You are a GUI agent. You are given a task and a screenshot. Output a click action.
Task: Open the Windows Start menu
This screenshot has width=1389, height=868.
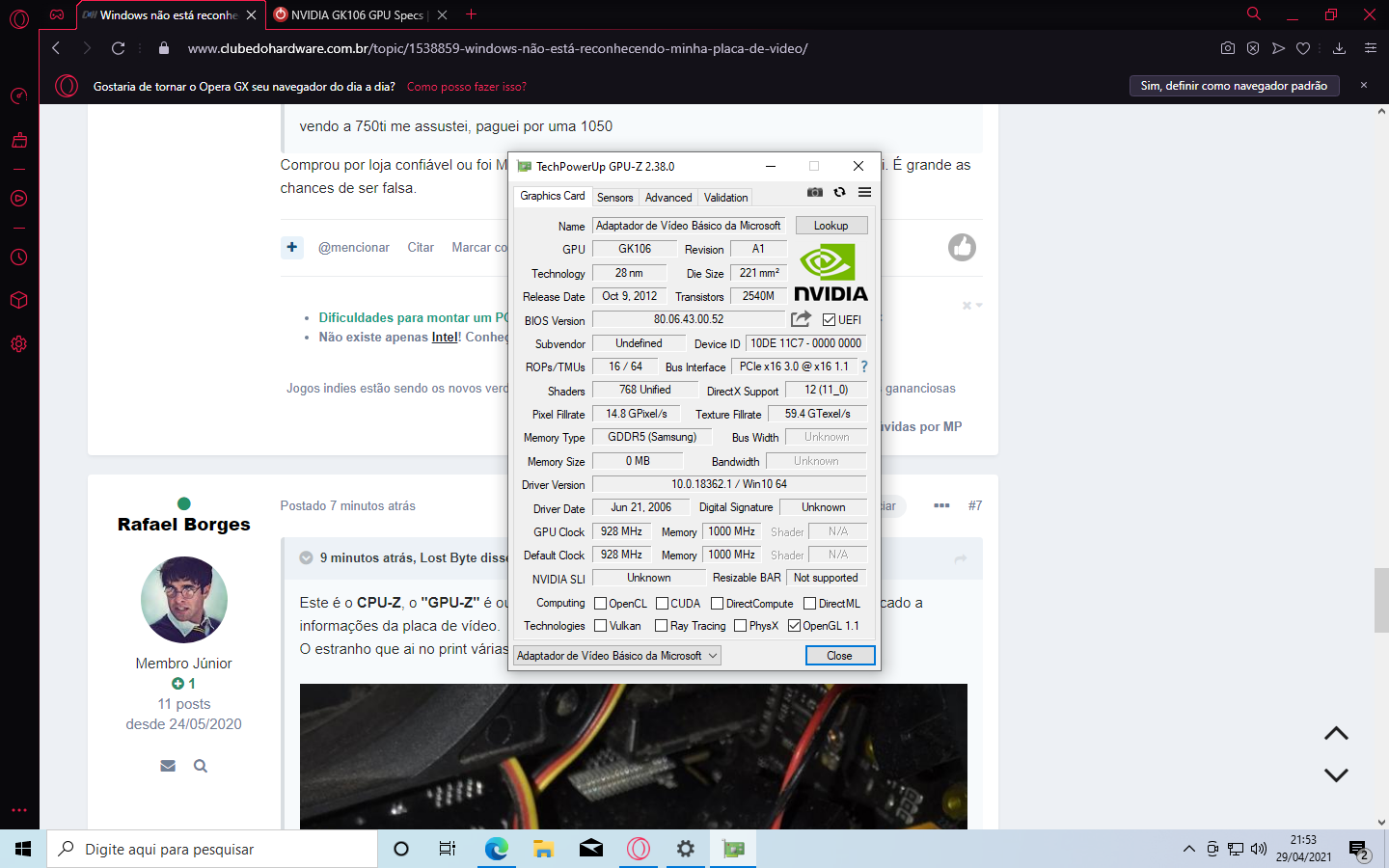click(23, 849)
